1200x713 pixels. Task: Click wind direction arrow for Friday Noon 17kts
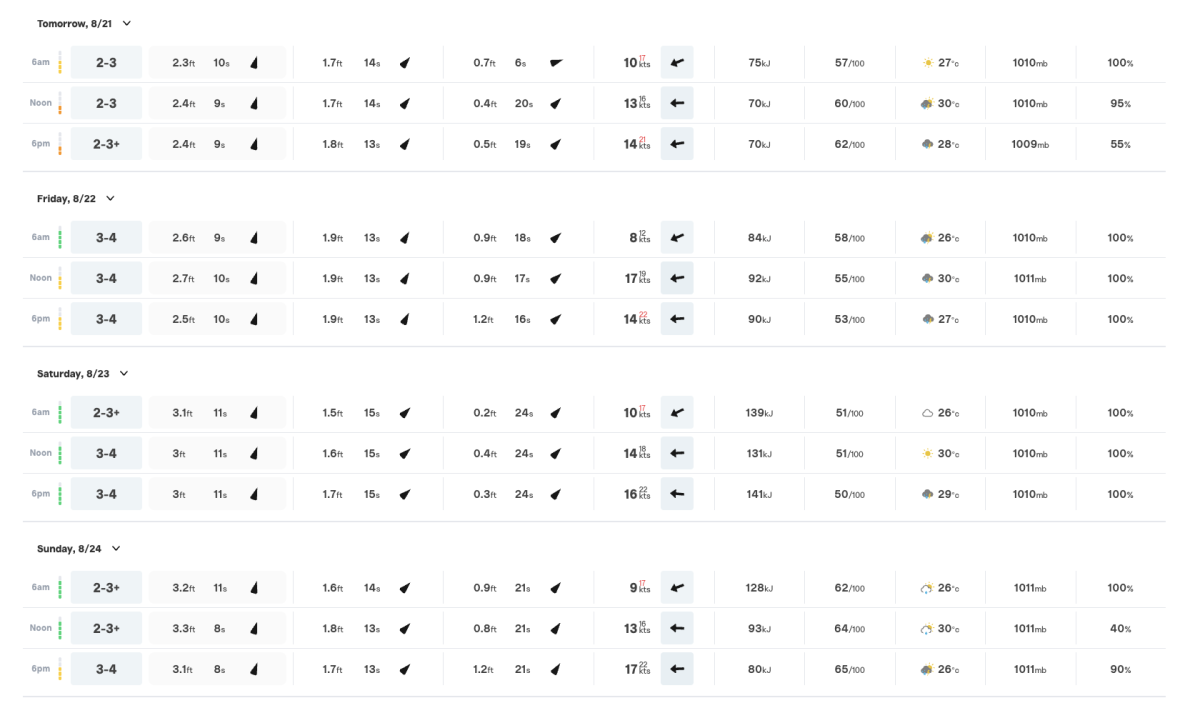pyautogui.click(x=676, y=279)
